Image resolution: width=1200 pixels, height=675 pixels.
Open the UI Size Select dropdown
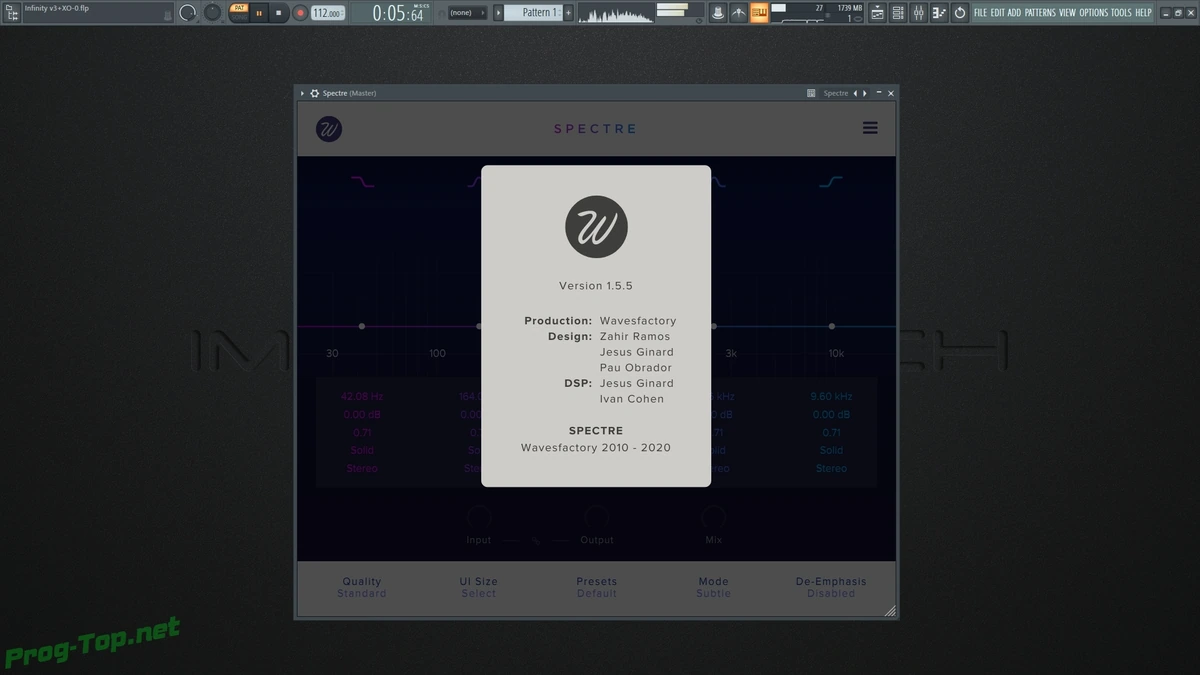point(479,587)
